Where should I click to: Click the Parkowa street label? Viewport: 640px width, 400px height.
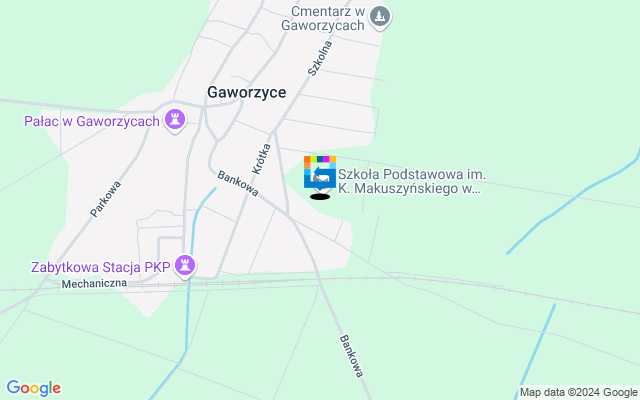click(106, 199)
